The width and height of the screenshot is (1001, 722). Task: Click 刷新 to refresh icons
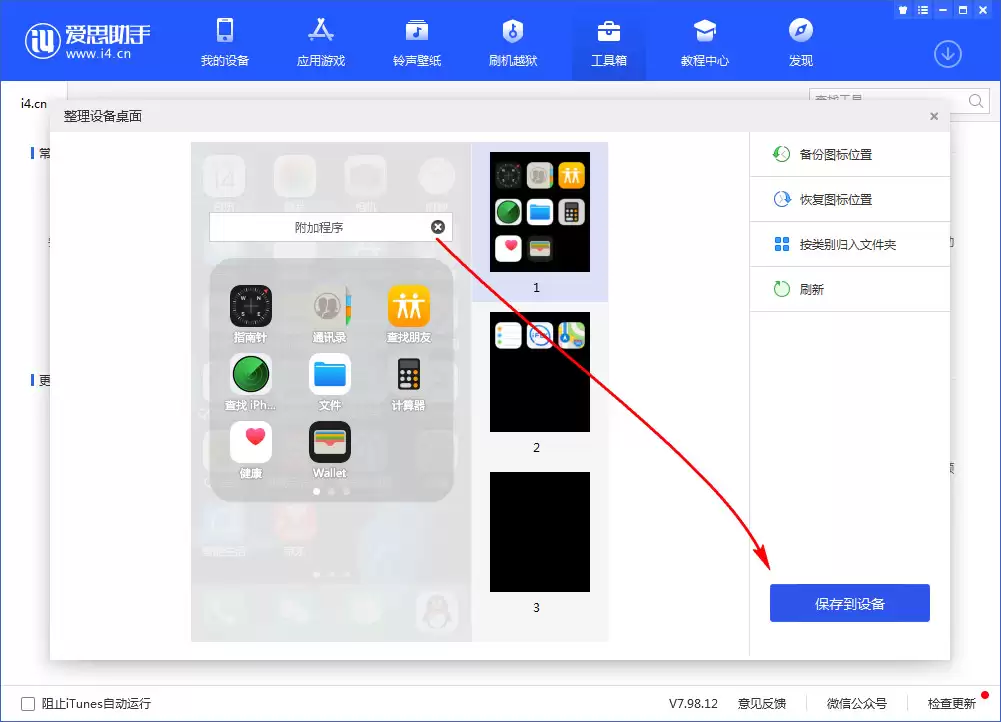850,289
